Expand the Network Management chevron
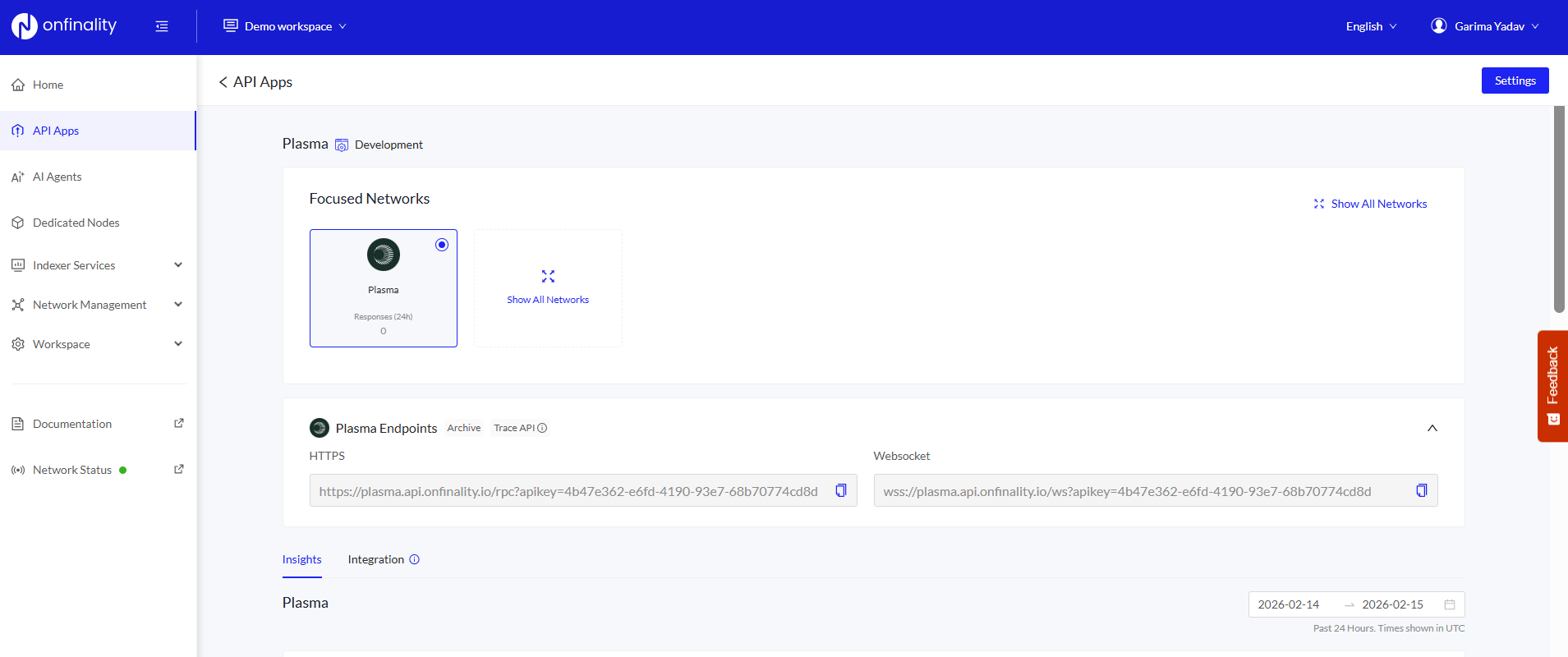Viewport: 1568px width, 657px height. 178,305
